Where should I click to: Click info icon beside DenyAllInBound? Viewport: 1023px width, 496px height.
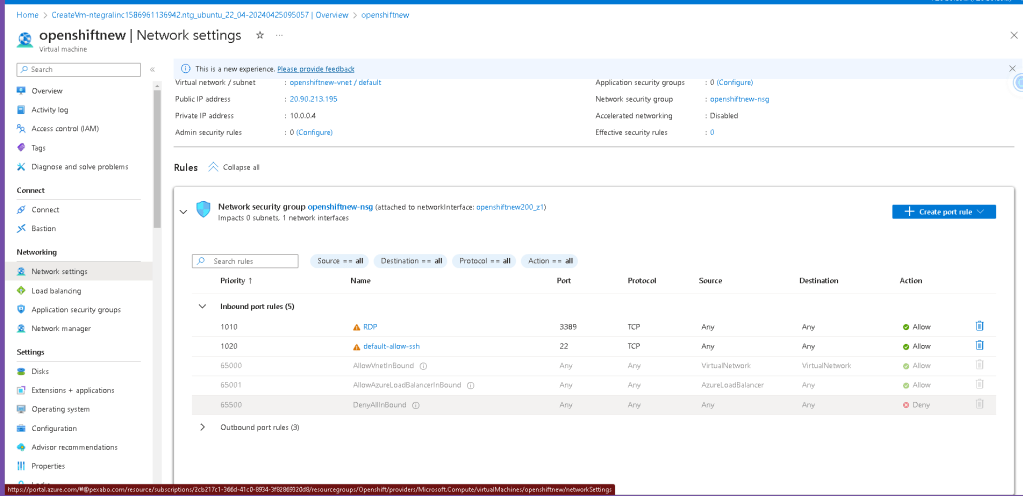point(416,405)
